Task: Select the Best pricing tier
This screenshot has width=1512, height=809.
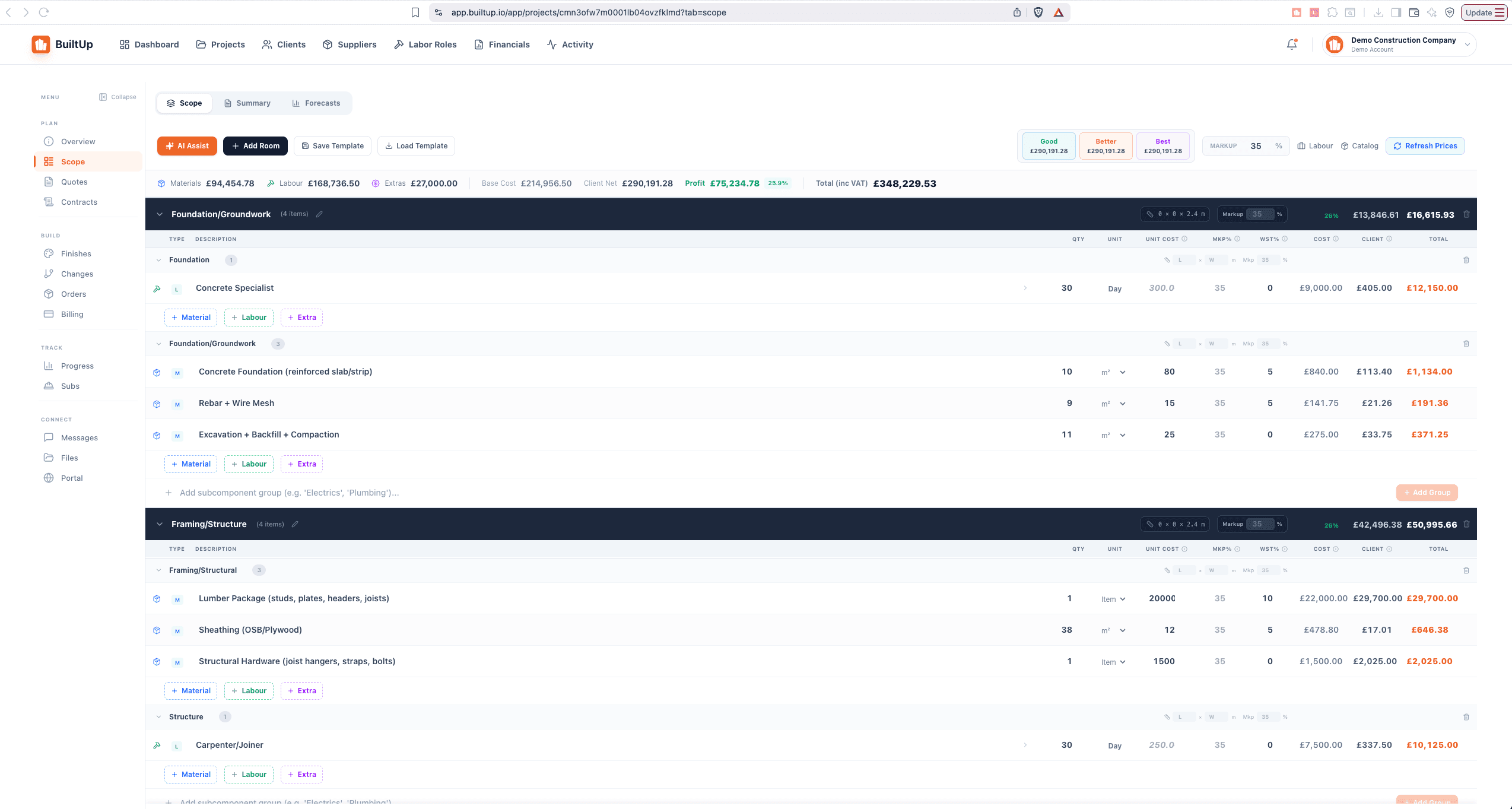Action: click(x=1162, y=145)
